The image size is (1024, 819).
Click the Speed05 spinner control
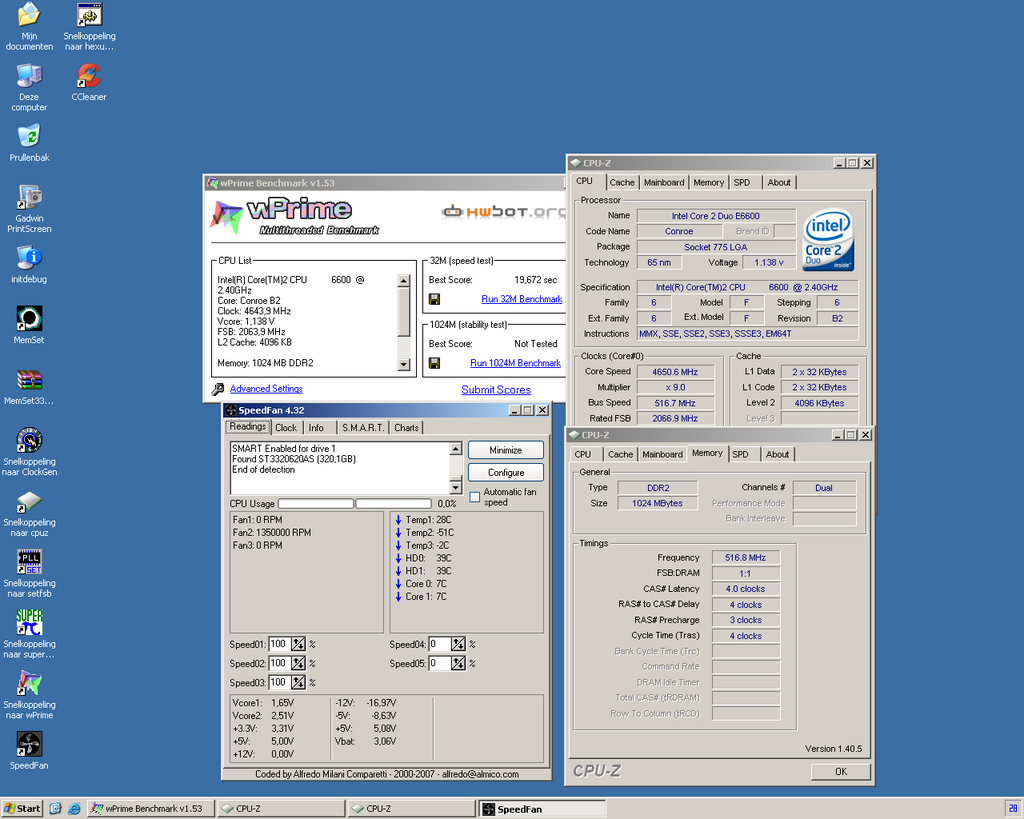pyautogui.click(x=458, y=664)
